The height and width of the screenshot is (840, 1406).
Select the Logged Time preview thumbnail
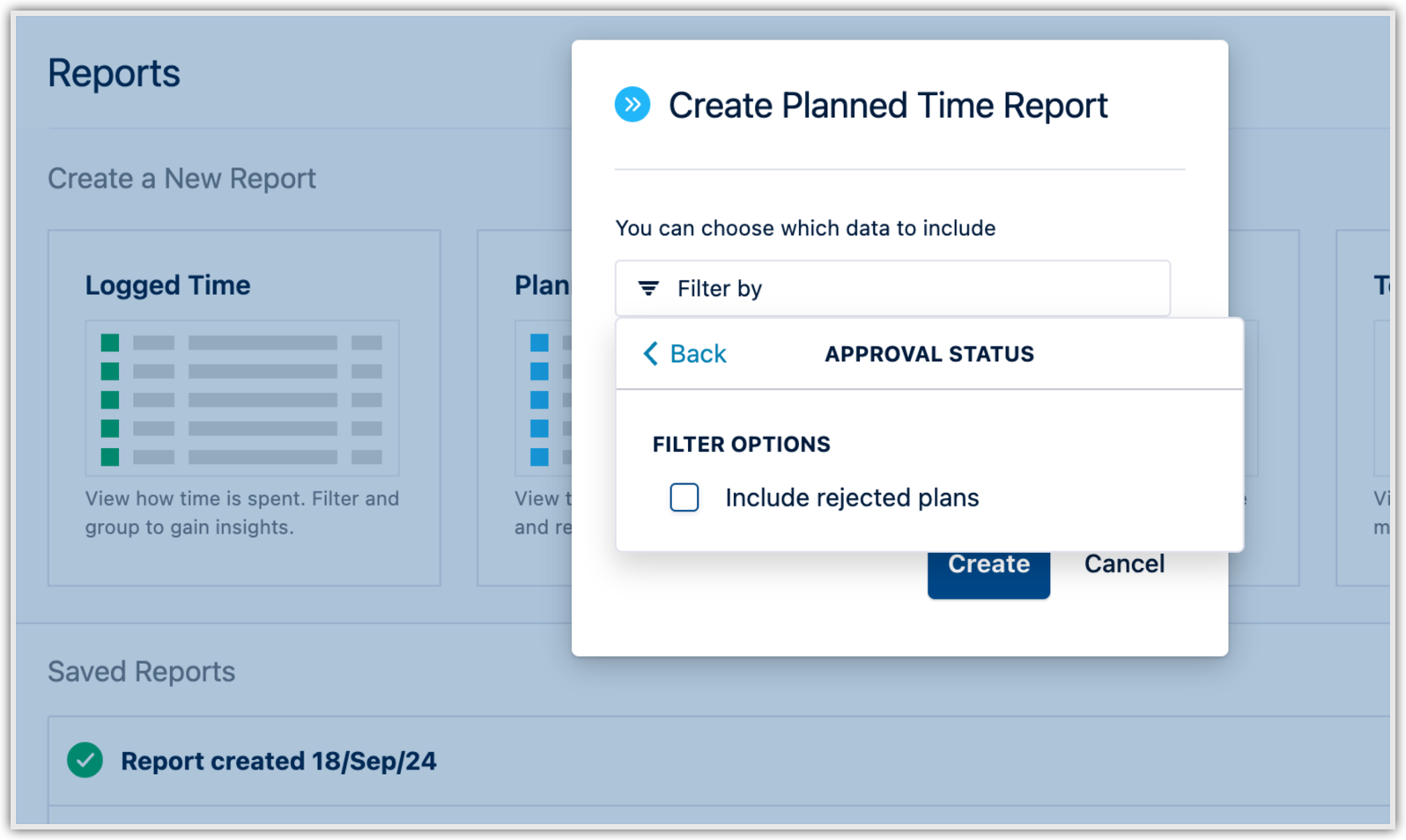pos(241,399)
